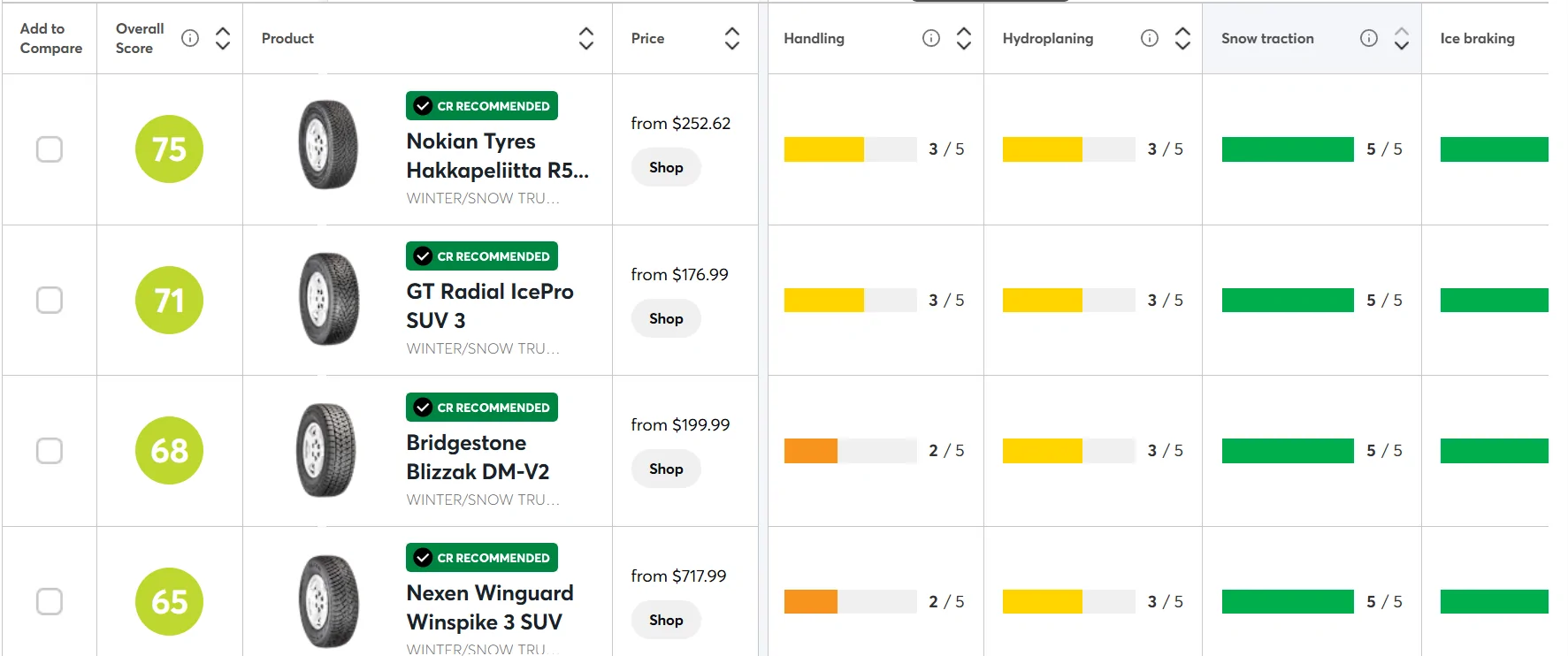Image resolution: width=1568 pixels, height=656 pixels.
Task: Click the Handling info icon
Action: 930,38
